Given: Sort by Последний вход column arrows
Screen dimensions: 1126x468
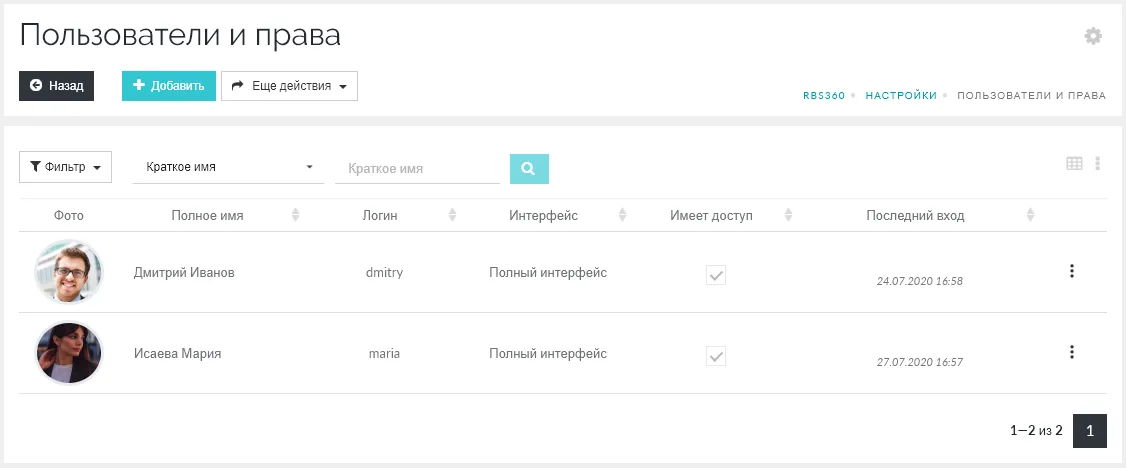Looking at the screenshot, I should click(x=1030, y=215).
